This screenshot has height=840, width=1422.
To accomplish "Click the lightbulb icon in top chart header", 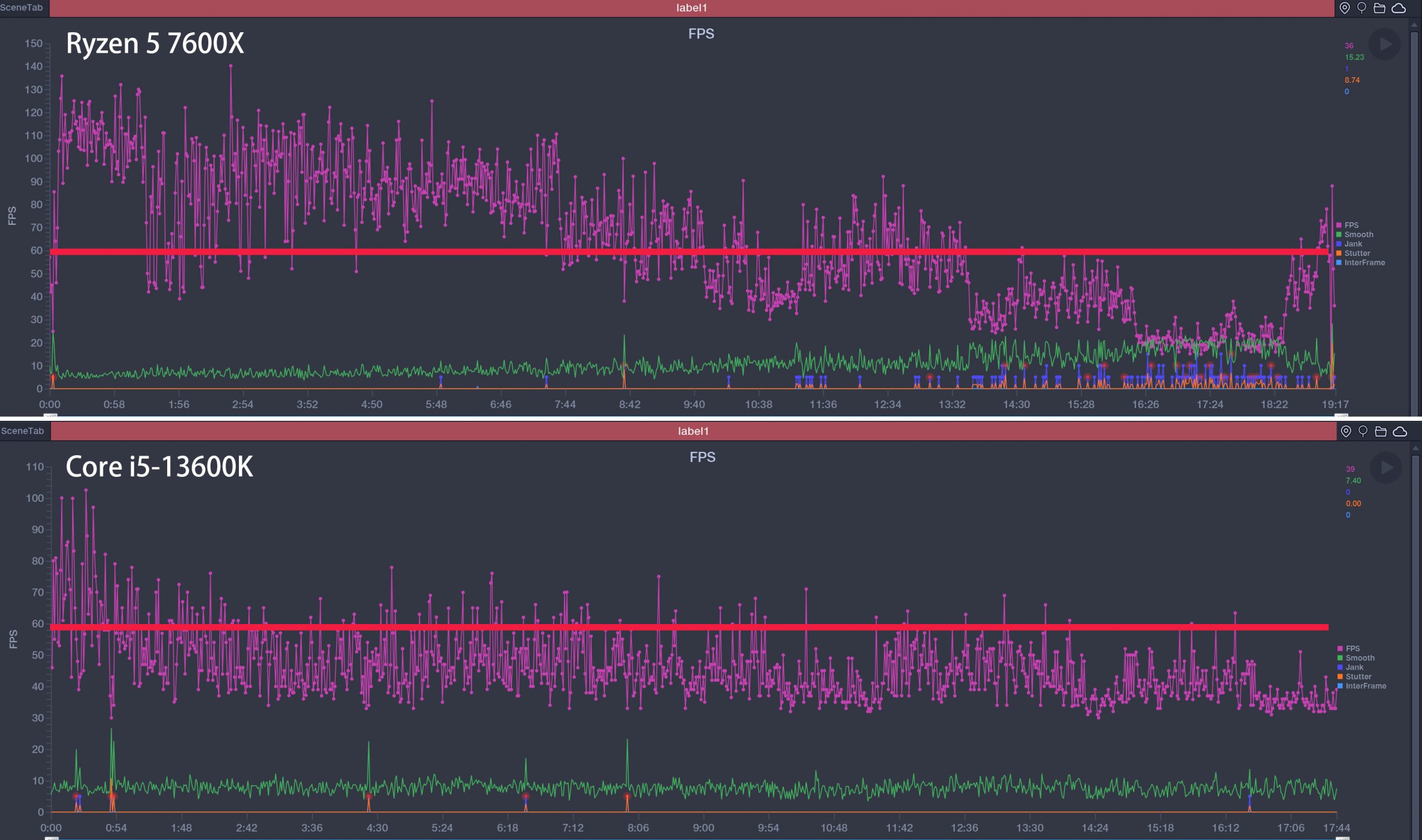I will point(1361,8).
